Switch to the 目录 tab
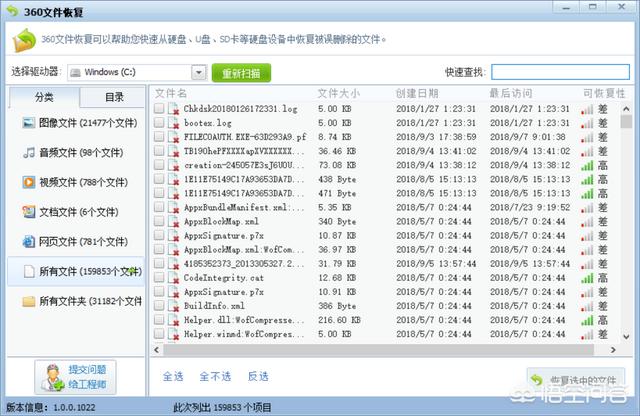Screen dimensions: 640x416 [113, 97]
